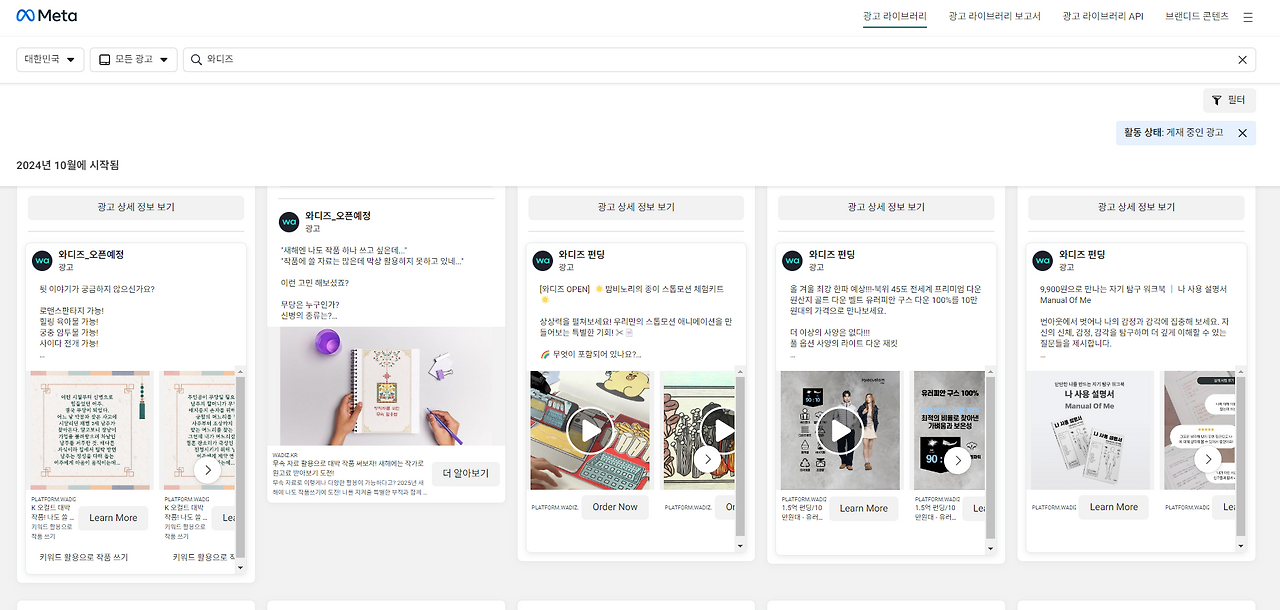This screenshot has width=1280, height=610.
Task: Click Learn More on first card
Action: point(113,518)
